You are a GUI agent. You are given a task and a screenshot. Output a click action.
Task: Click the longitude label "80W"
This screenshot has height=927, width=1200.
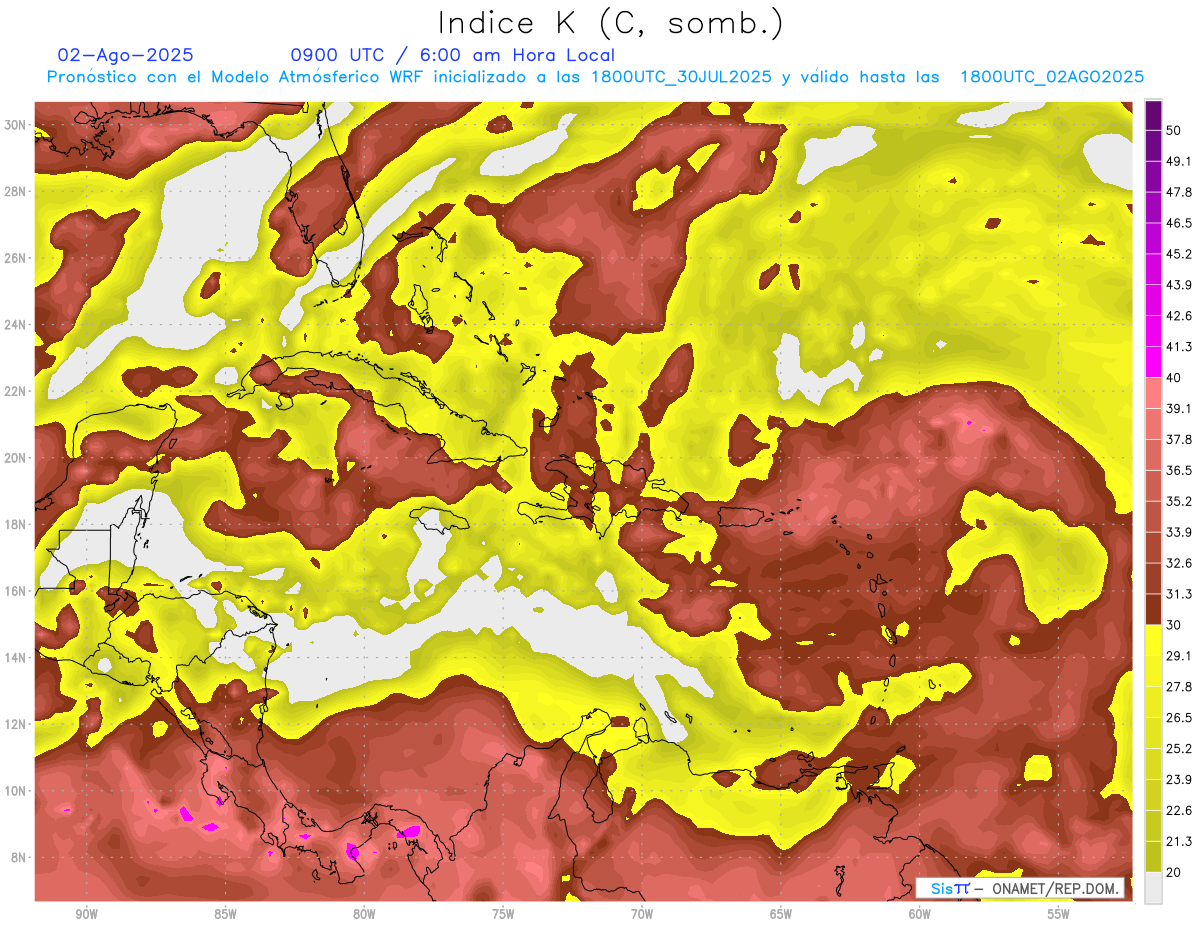364,914
